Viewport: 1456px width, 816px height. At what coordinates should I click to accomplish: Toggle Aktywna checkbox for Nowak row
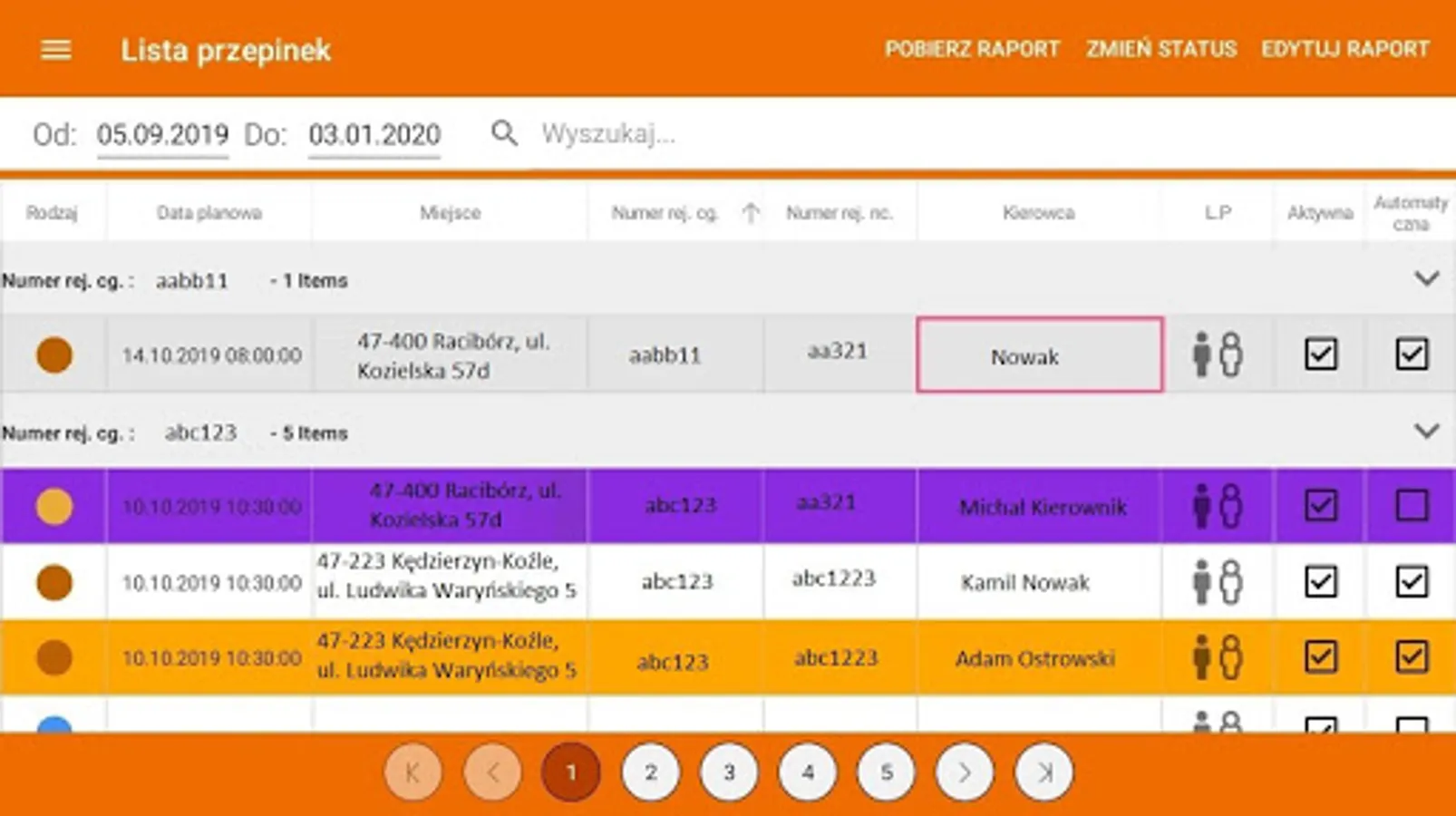pyautogui.click(x=1321, y=354)
